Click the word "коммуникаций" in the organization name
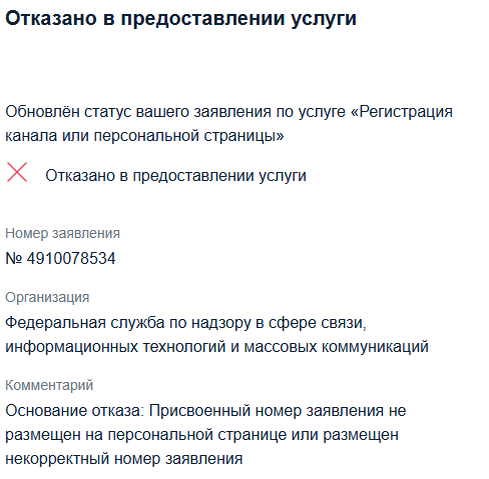The width and height of the screenshot is (489, 479). click(x=375, y=347)
